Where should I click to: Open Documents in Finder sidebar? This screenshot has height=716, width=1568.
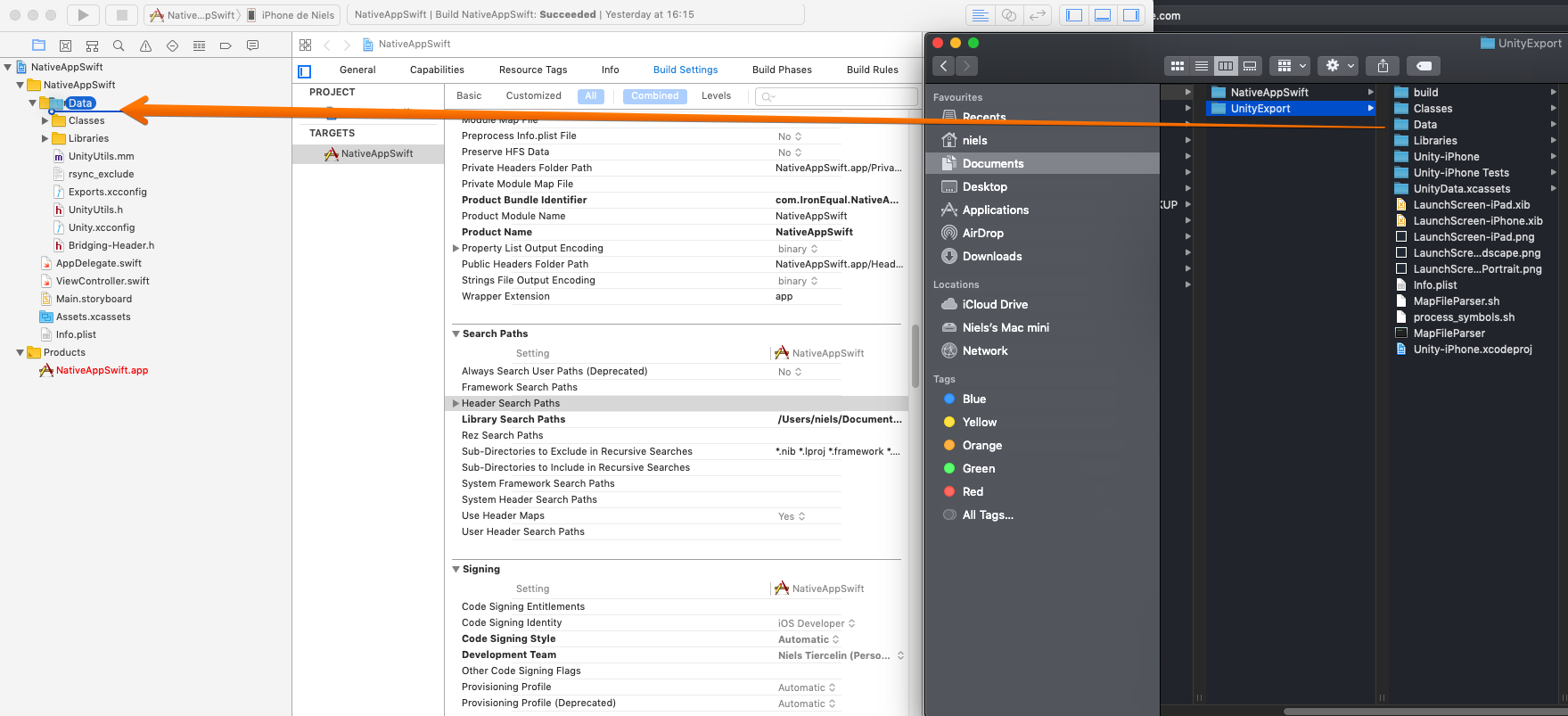tap(1043, 164)
